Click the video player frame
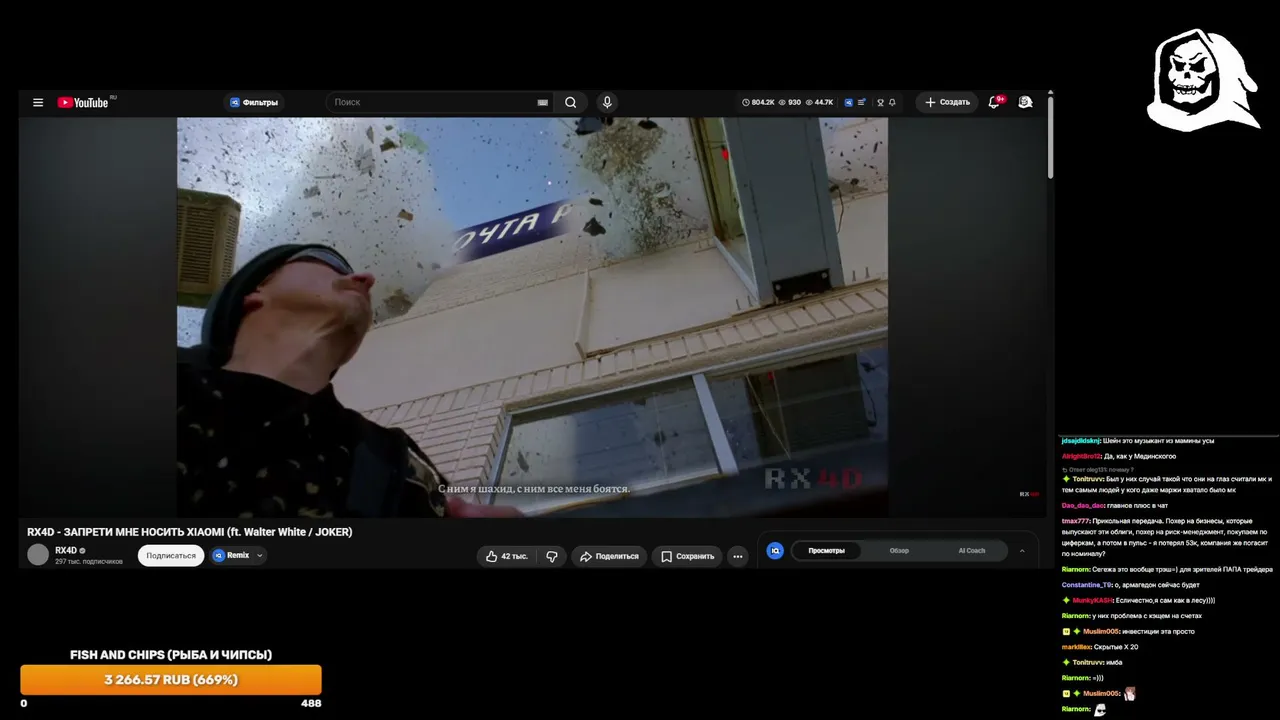The image size is (1280, 720). (x=532, y=317)
